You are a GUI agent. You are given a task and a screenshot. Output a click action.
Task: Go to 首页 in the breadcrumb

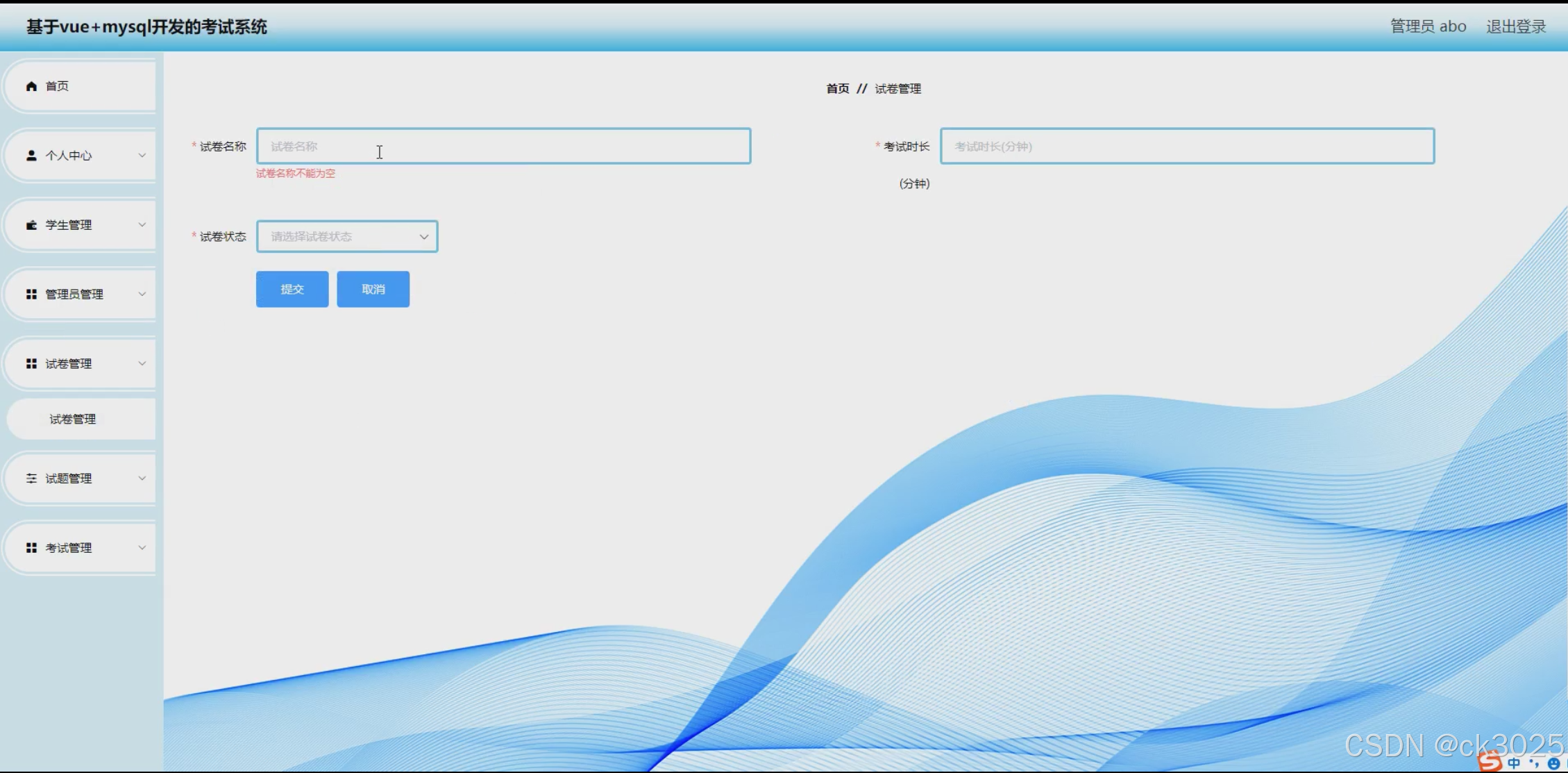tap(837, 89)
